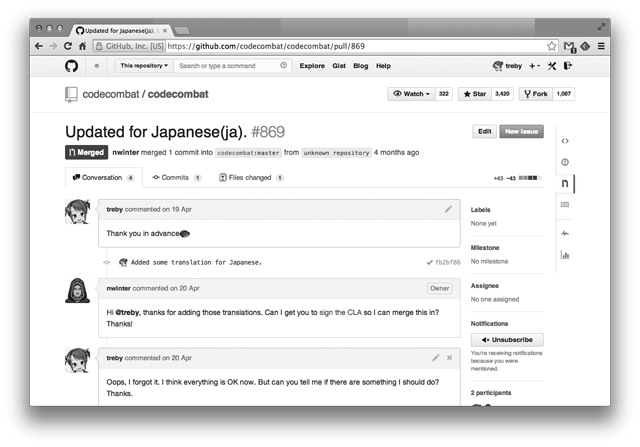This screenshot has width=640, height=447.
Task: Open treby profile in the header
Action: [507, 66]
